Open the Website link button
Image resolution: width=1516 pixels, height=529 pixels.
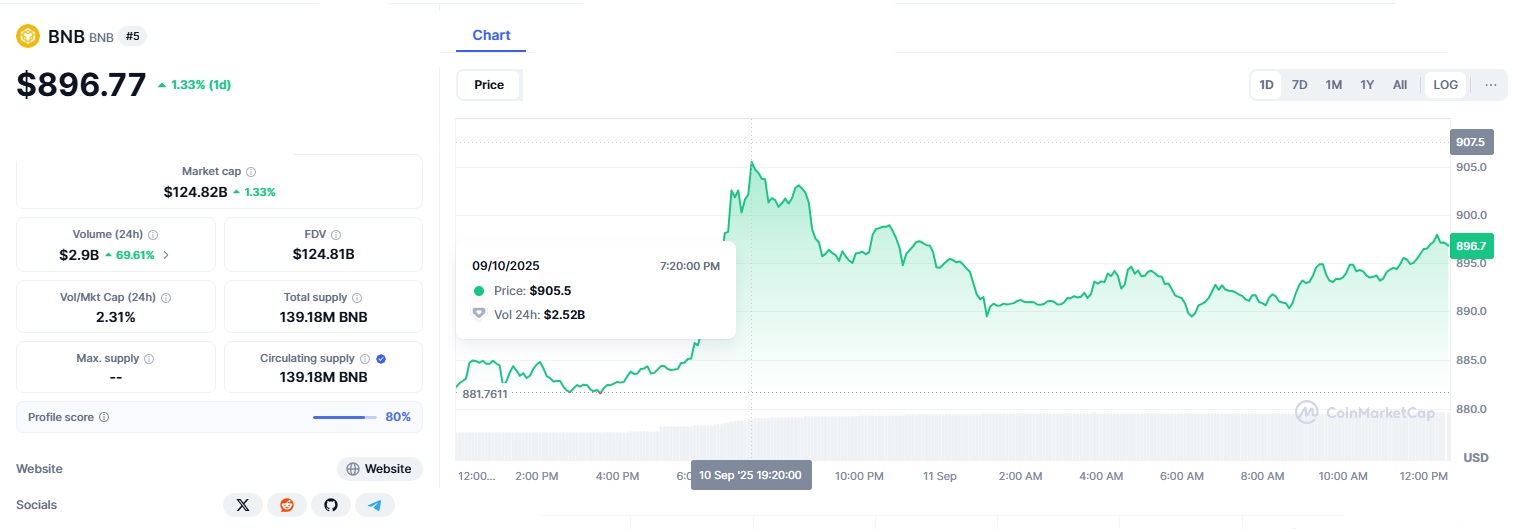point(380,469)
